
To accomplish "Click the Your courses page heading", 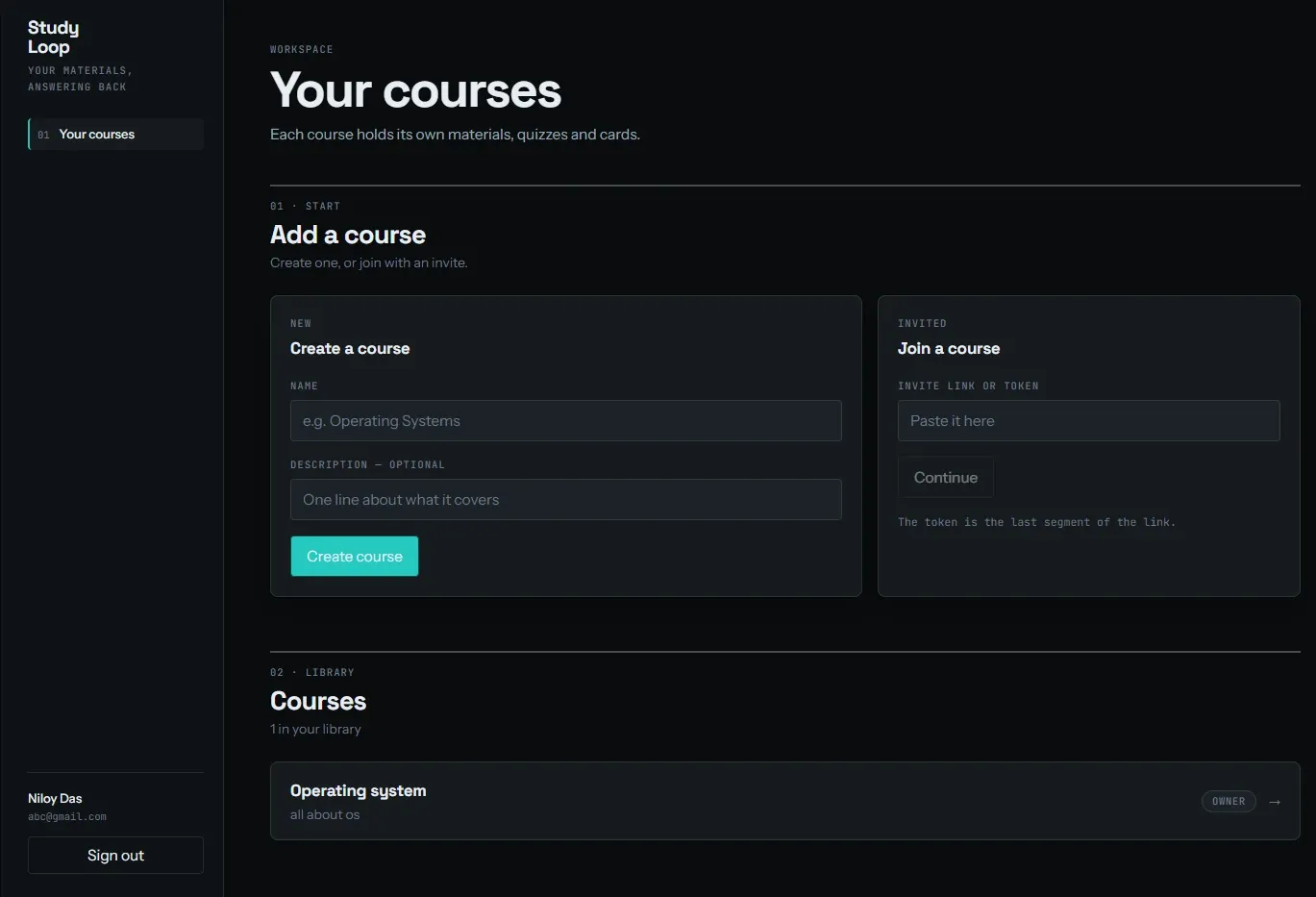I will coord(415,91).
